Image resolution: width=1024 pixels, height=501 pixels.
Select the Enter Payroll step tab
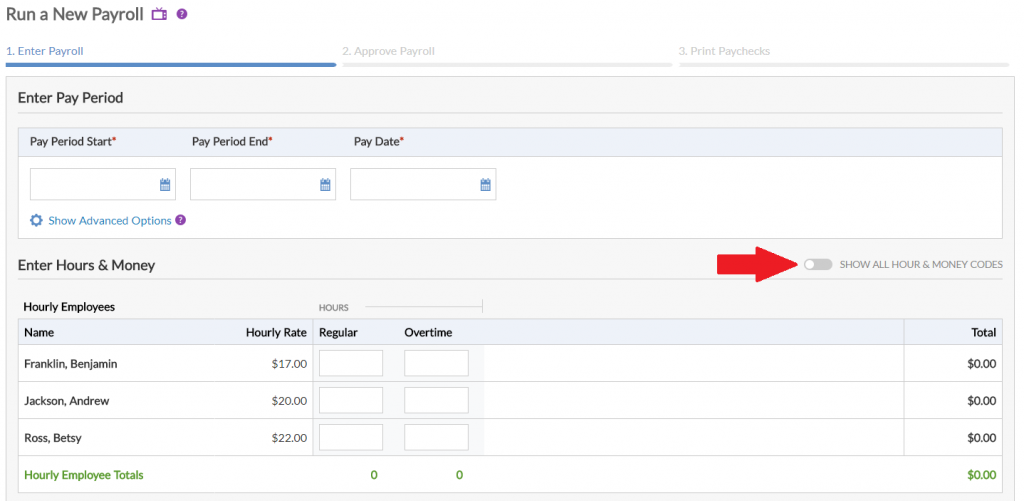point(44,51)
